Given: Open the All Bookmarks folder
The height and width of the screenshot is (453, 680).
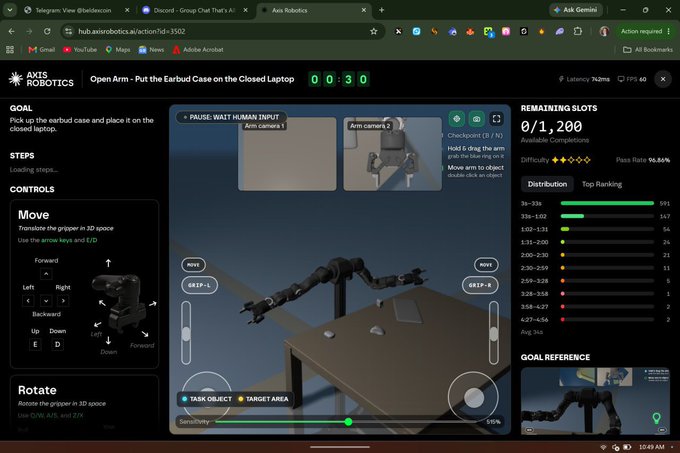Looking at the screenshot, I should tap(647, 49).
